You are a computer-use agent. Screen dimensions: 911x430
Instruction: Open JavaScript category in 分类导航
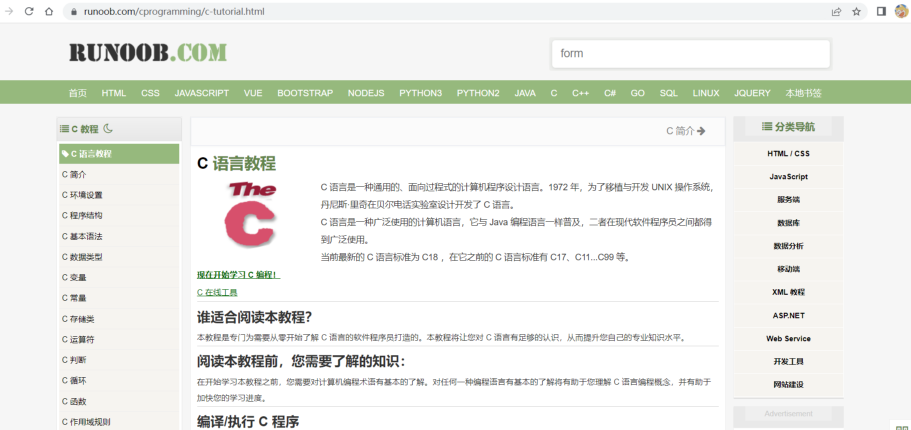788,177
